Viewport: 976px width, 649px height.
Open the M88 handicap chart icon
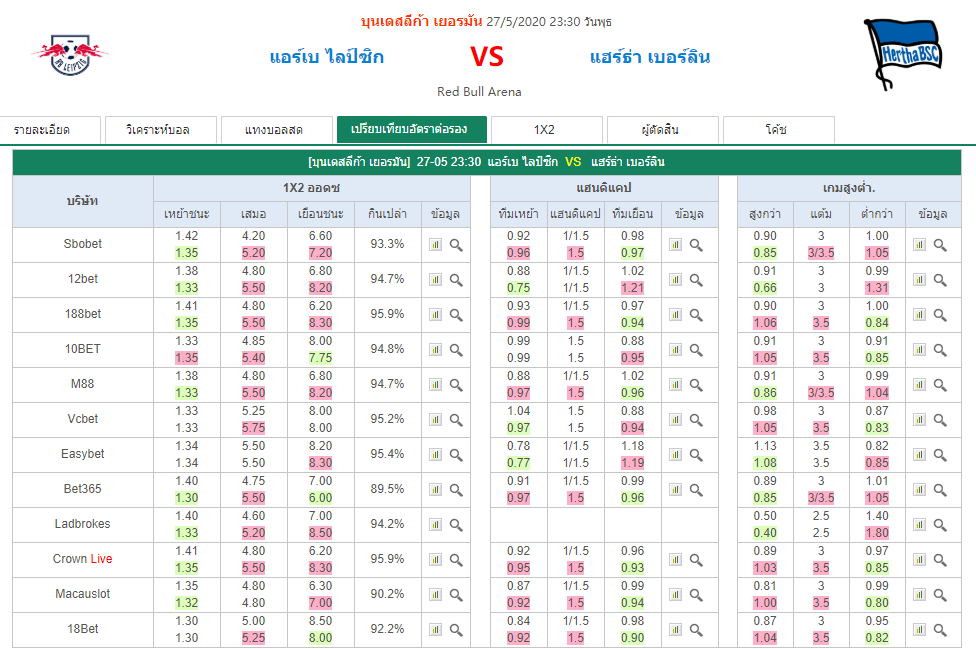point(675,385)
